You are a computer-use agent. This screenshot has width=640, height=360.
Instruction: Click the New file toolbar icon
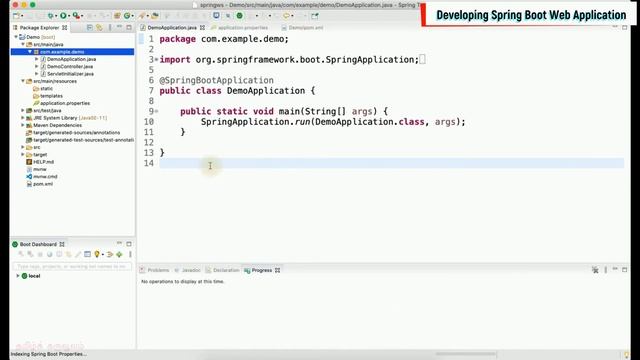pyautogui.click(x=16, y=16)
